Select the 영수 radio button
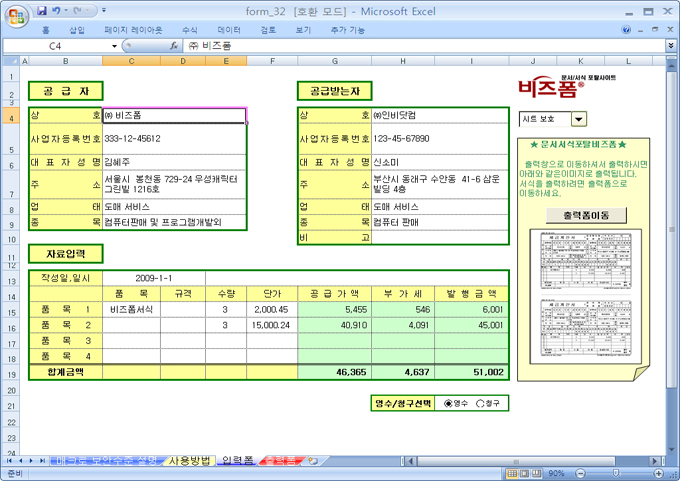The image size is (680, 481). (x=447, y=403)
